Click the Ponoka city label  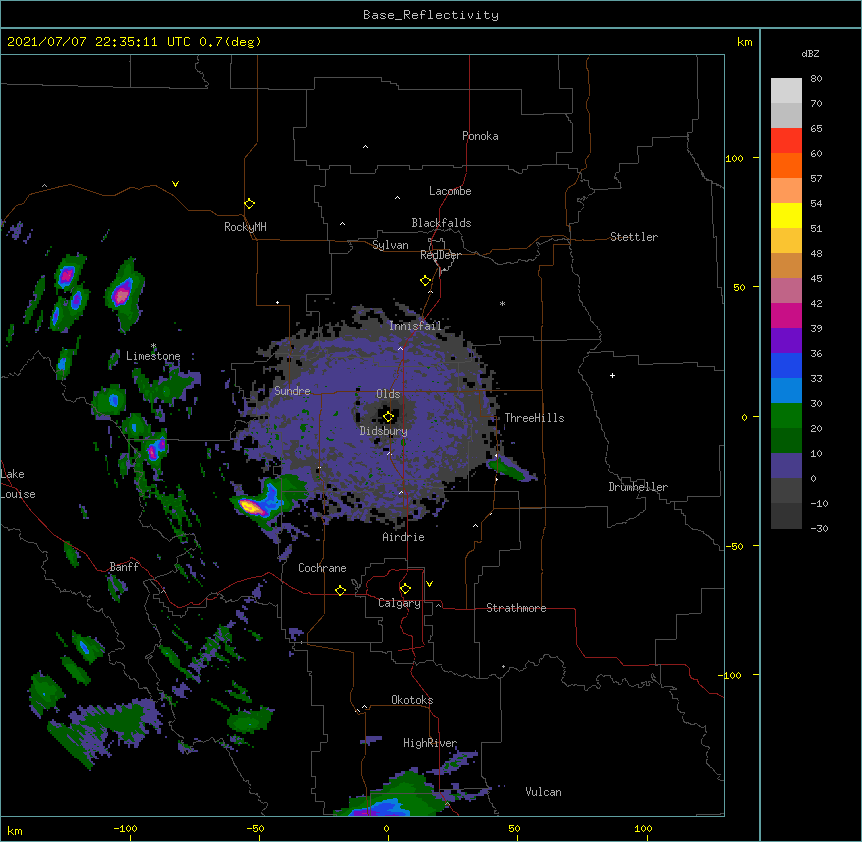[x=480, y=136]
